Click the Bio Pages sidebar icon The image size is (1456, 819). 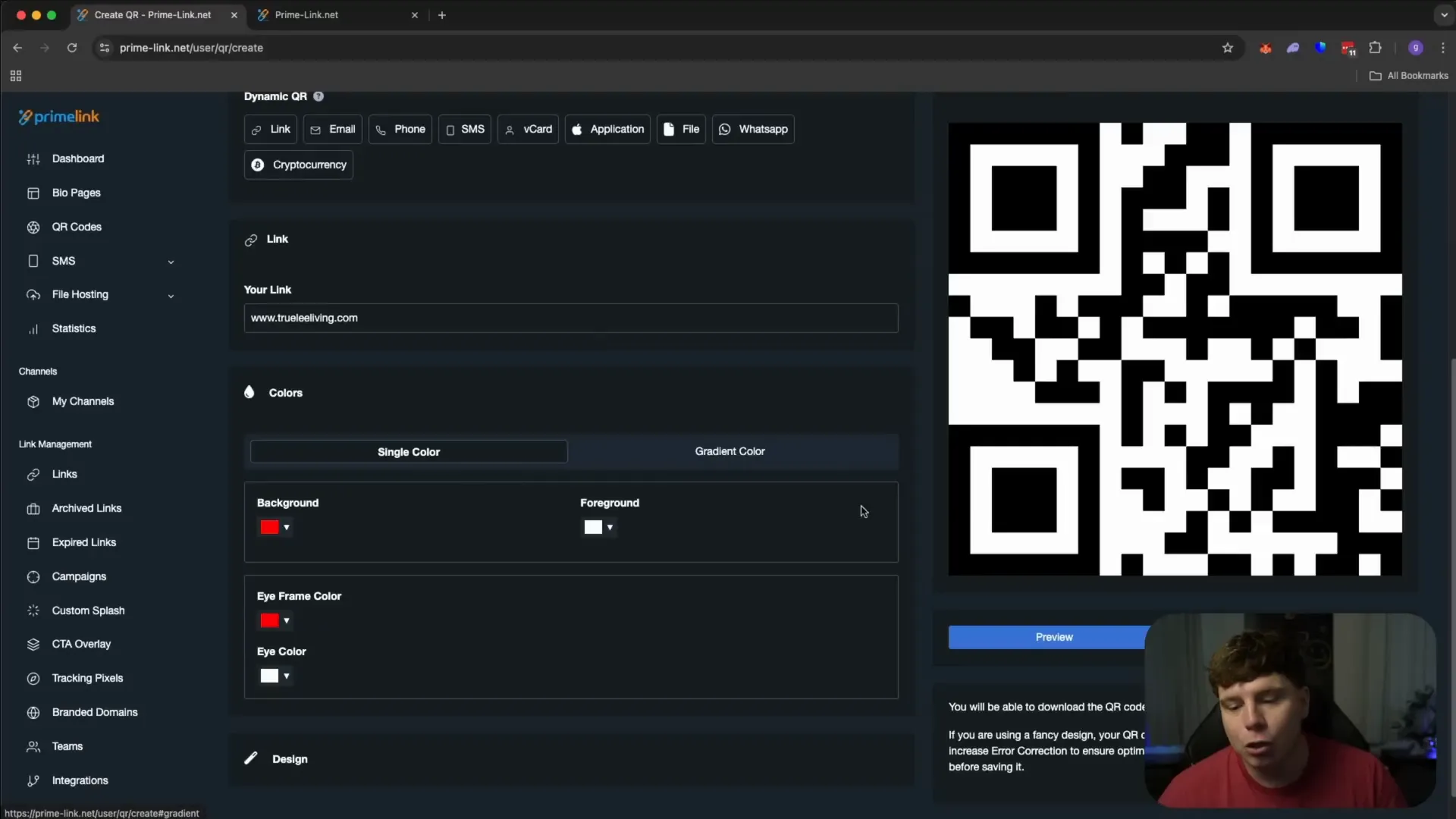(33, 193)
